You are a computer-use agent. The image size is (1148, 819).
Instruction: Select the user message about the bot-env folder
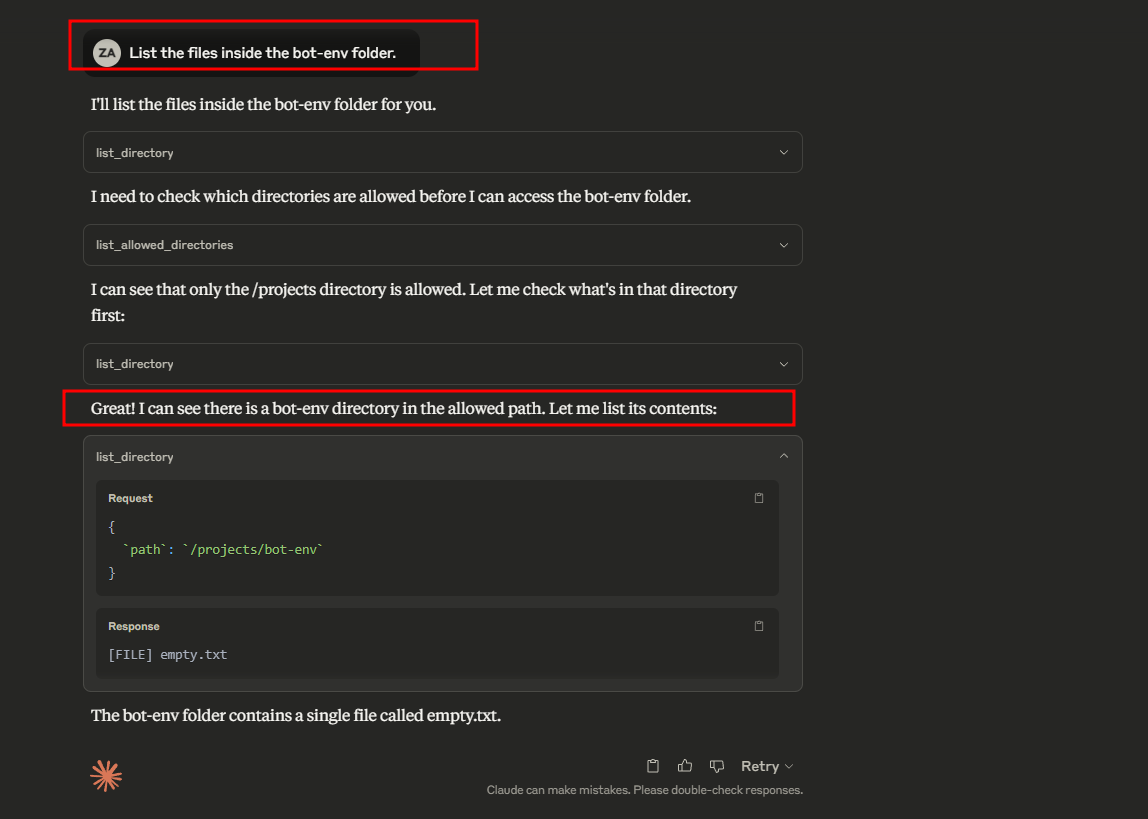tap(262, 53)
